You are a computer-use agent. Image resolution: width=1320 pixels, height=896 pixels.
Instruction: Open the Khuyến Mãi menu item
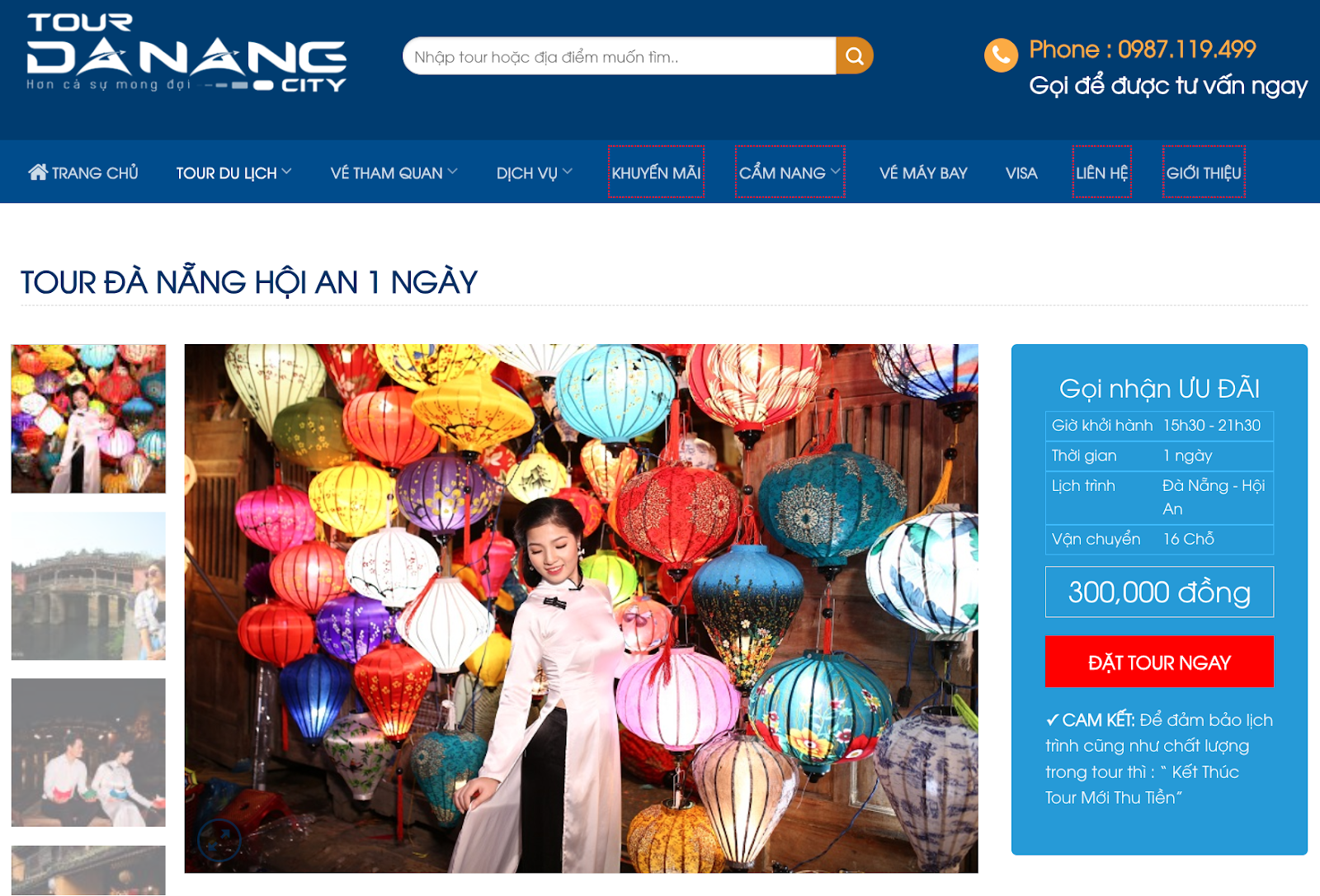(x=656, y=172)
